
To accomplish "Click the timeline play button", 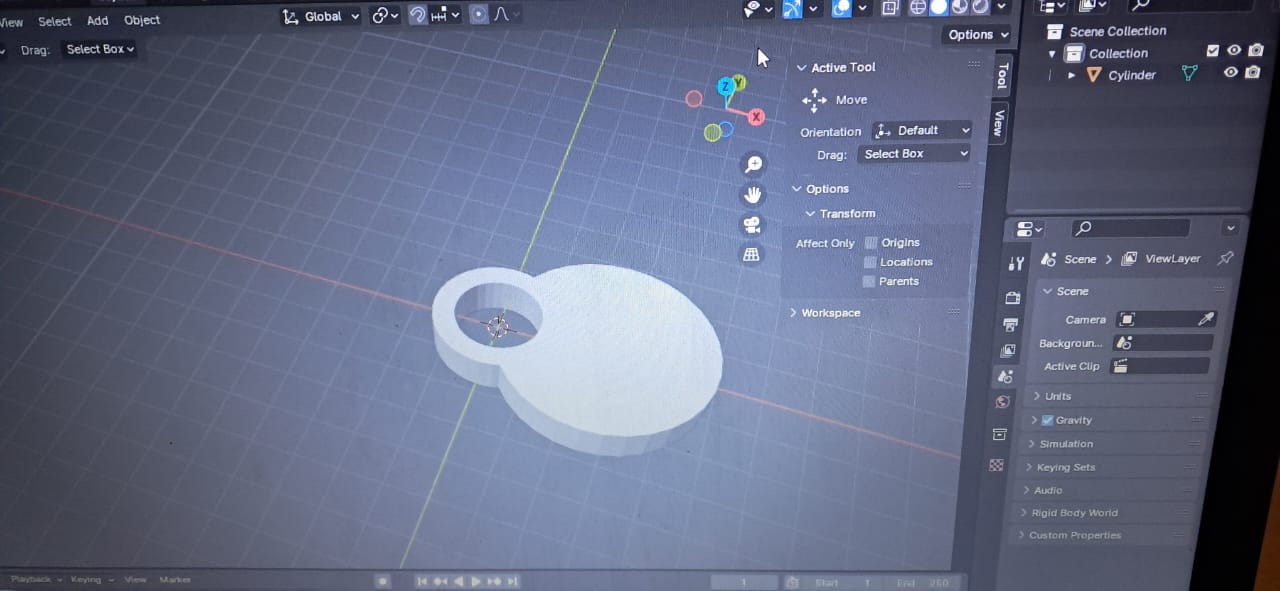I will point(476,581).
